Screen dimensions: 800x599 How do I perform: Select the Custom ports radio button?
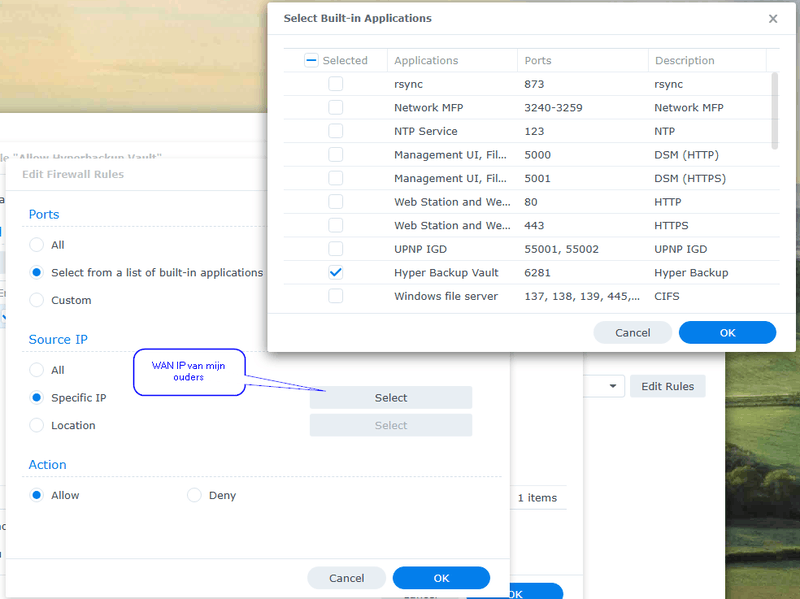click(x=36, y=300)
